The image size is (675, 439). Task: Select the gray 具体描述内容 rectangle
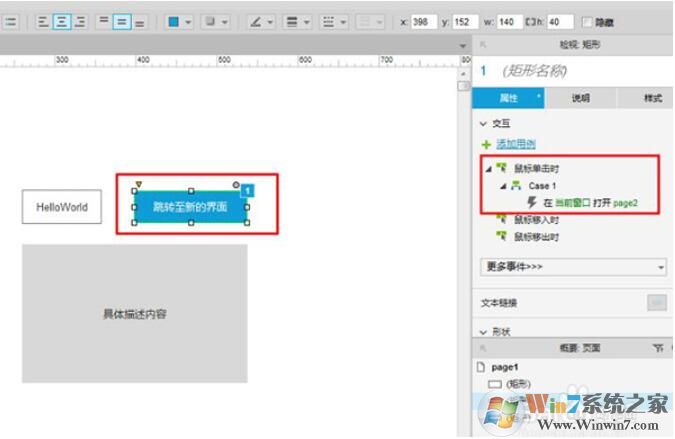pyautogui.click(x=135, y=314)
